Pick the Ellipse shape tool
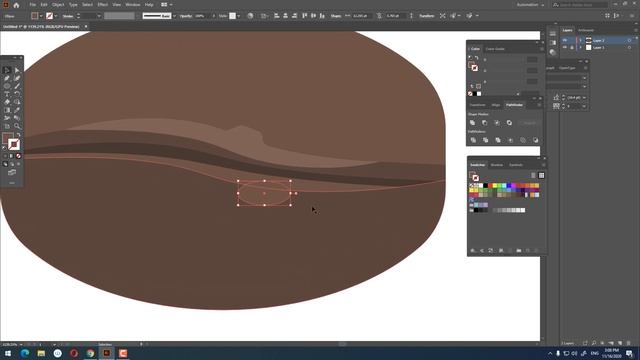Viewport: 640px width, 360px height. pyautogui.click(x=7, y=86)
